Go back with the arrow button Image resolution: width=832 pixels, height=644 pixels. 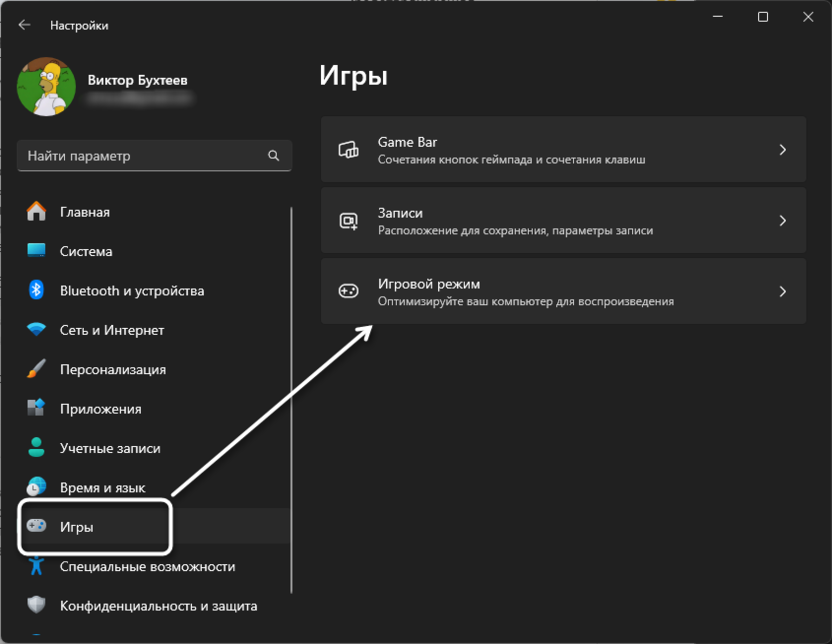25,25
